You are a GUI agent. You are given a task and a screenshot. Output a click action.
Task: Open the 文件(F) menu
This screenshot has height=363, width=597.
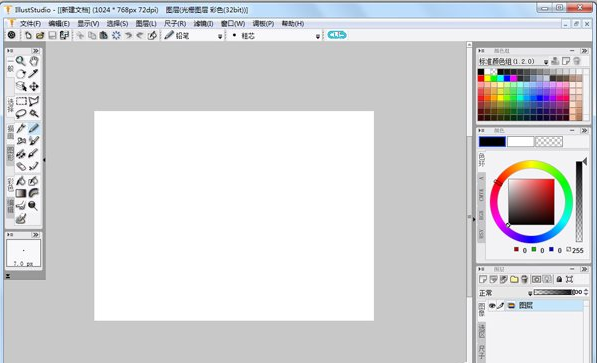30,24
